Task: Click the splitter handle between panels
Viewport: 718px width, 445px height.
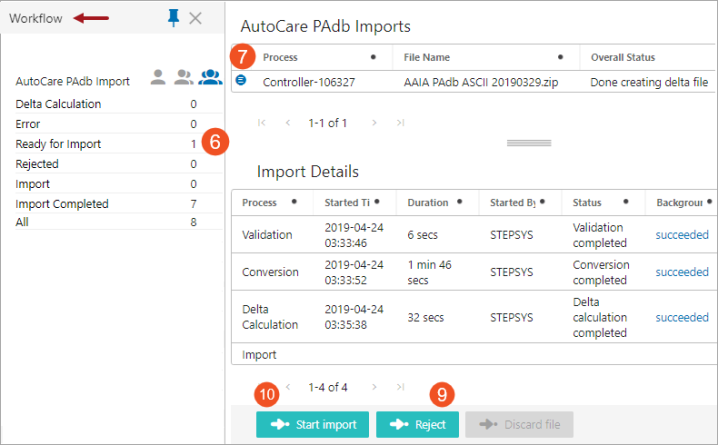Action: [x=529, y=143]
